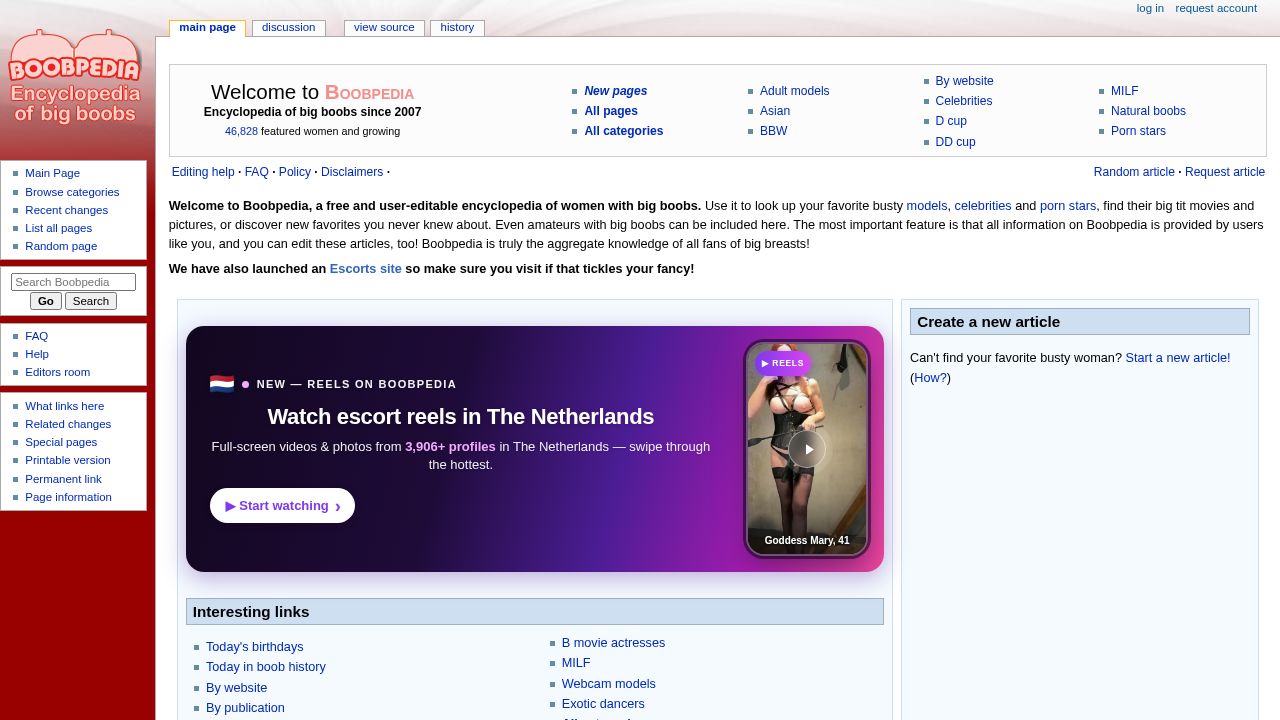Click the Escorts site link
Viewport: 1280px width, 720px height.
[366, 269]
